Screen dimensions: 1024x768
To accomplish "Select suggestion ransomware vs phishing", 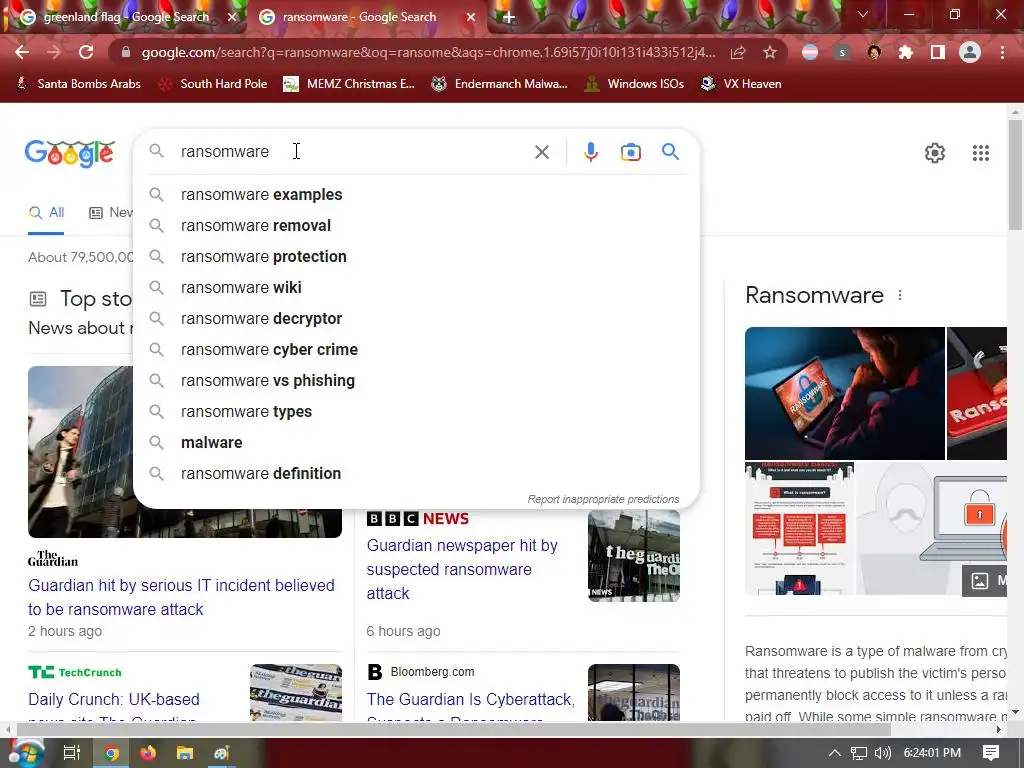I will (x=416, y=381).
